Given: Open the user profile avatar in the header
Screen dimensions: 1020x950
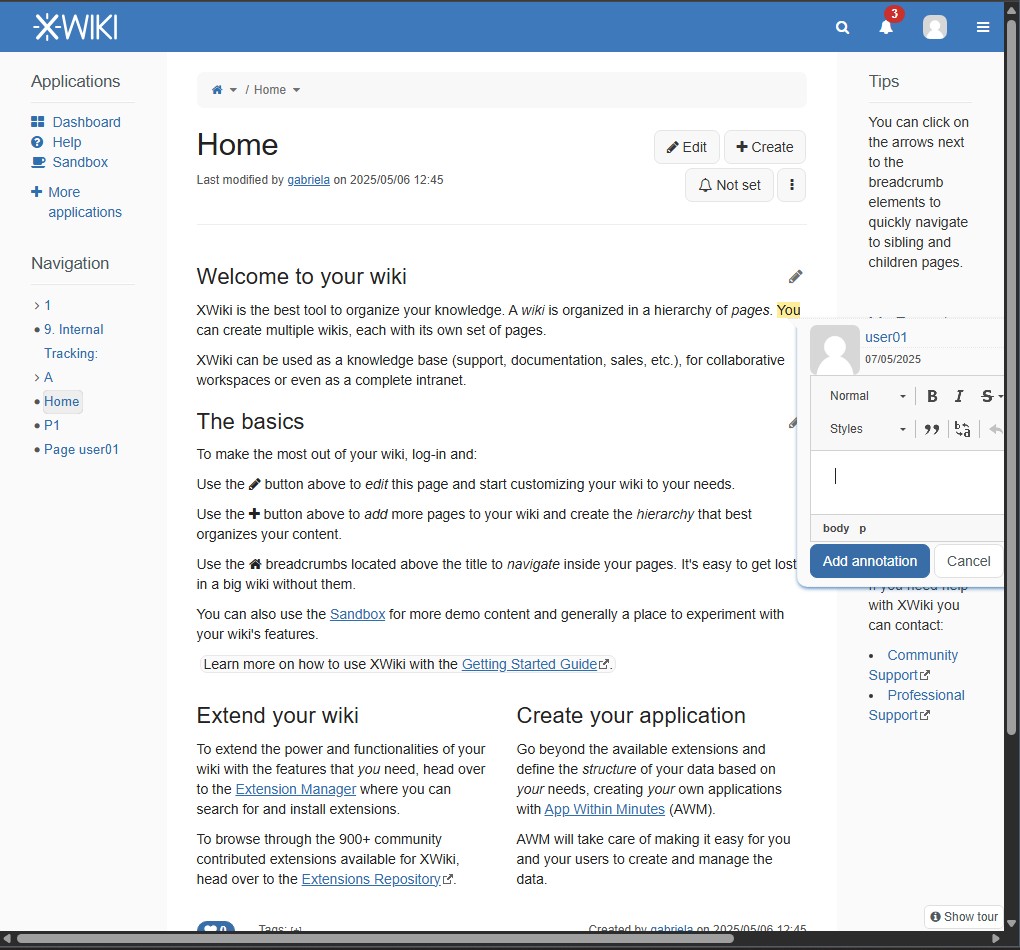Looking at the screenshot, I should (x=935, y=27).
